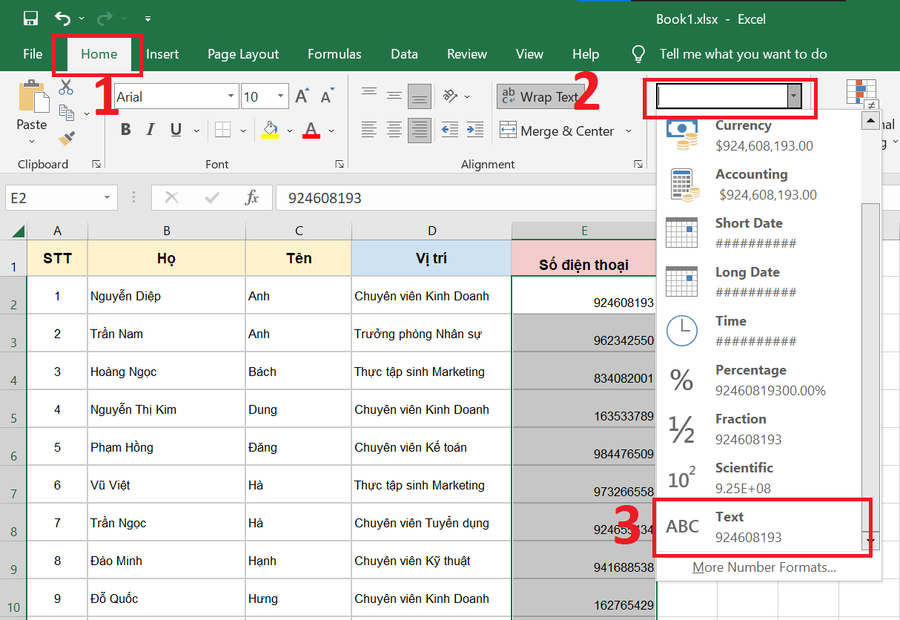900x620 pixels.
Task: Click the Cancel X icon in formula bar
Action: point(171,198)
